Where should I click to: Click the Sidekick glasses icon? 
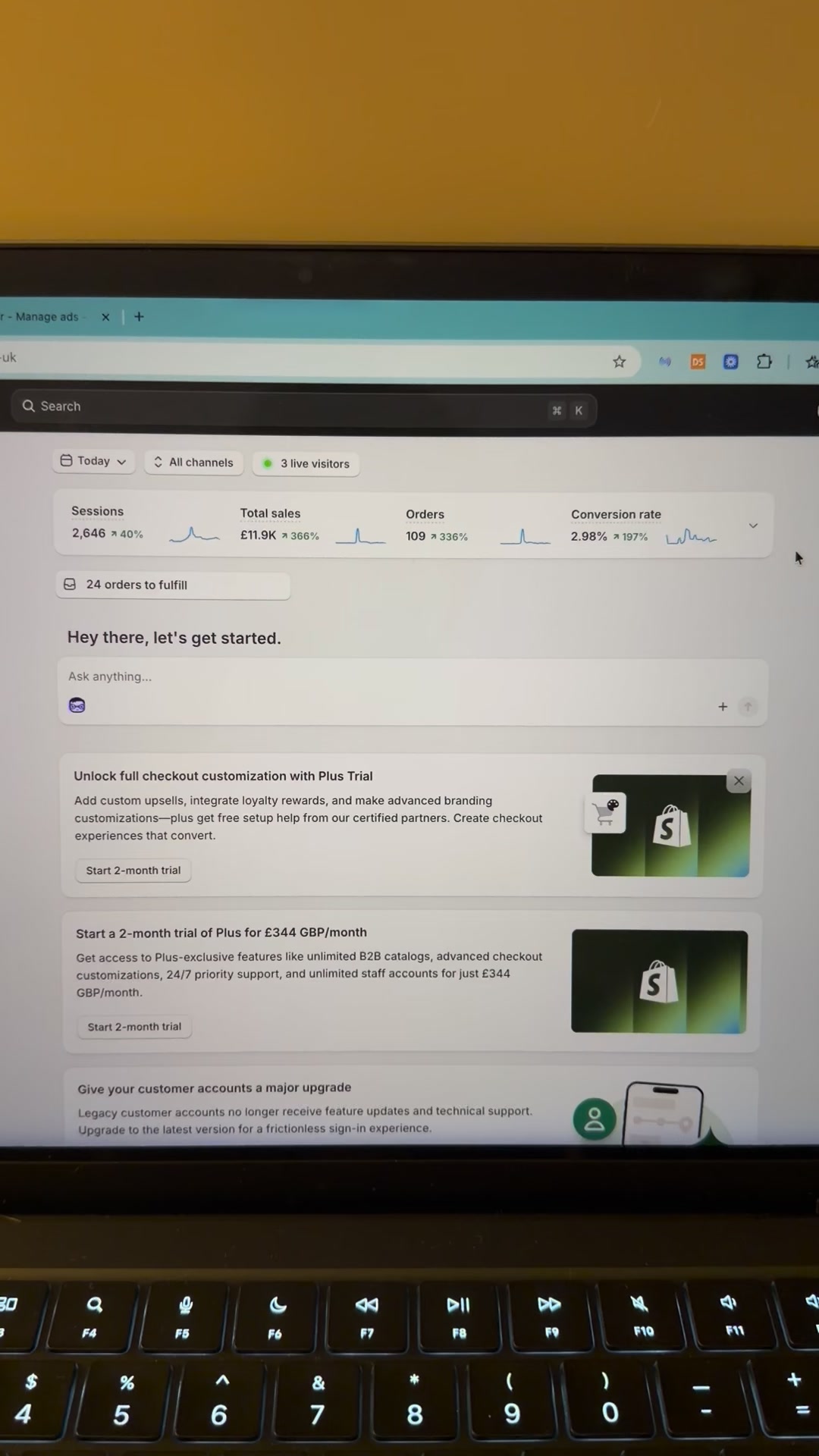coord(77,705)
